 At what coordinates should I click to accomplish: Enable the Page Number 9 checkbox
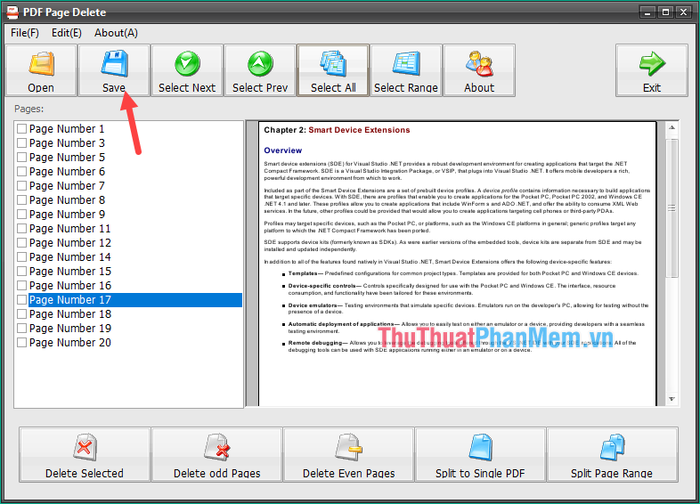(x=22, y=214)
